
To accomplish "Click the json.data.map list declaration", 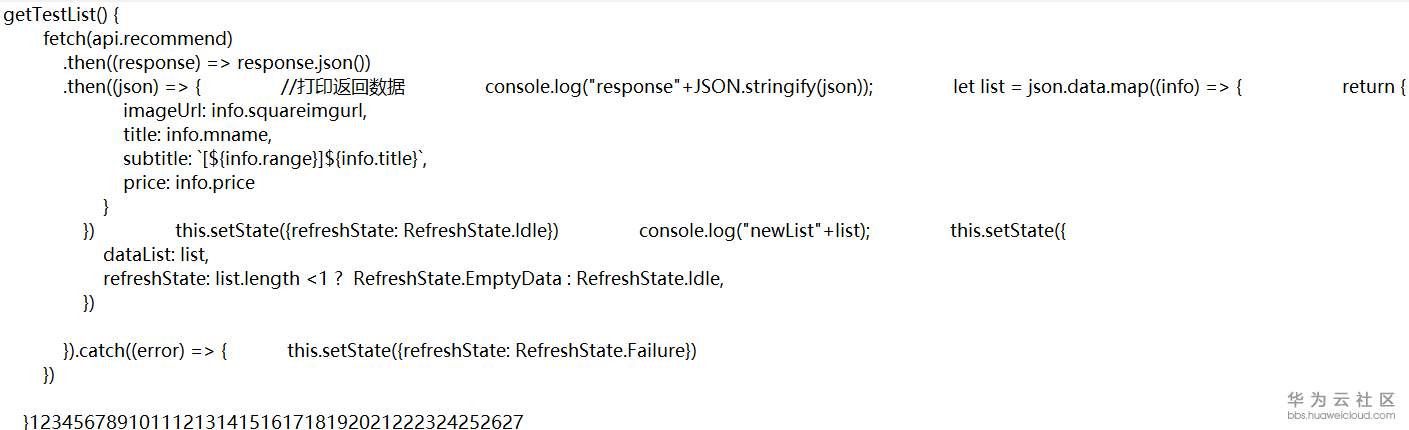I will pos(1097,87).
